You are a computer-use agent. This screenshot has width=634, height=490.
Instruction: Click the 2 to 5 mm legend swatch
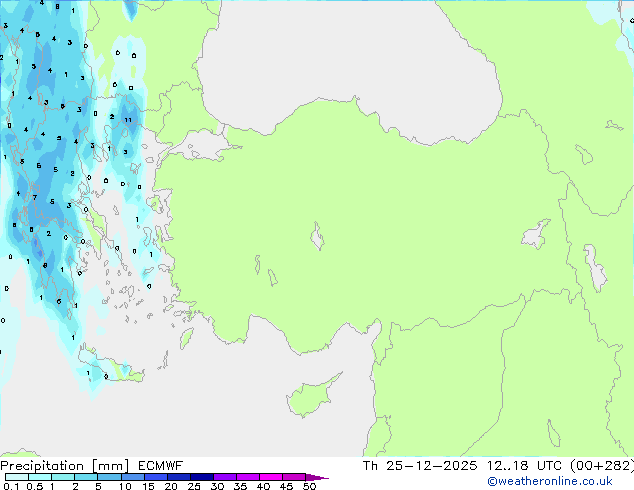pyautogui.click(x=86, y=477)
